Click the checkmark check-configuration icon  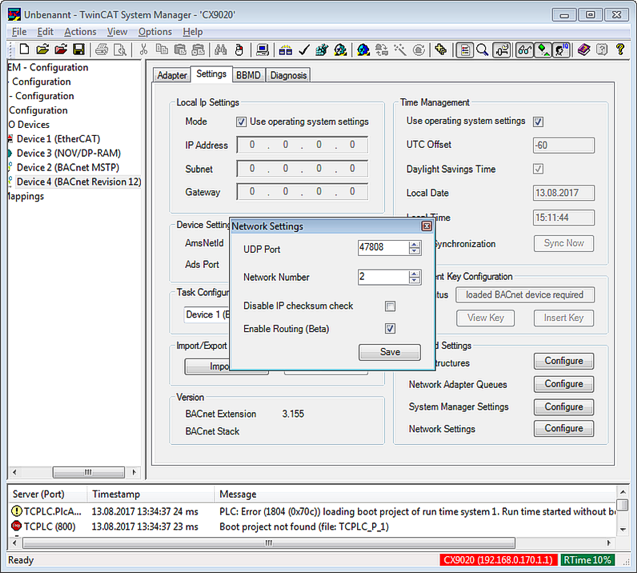[x=304, y=50]
